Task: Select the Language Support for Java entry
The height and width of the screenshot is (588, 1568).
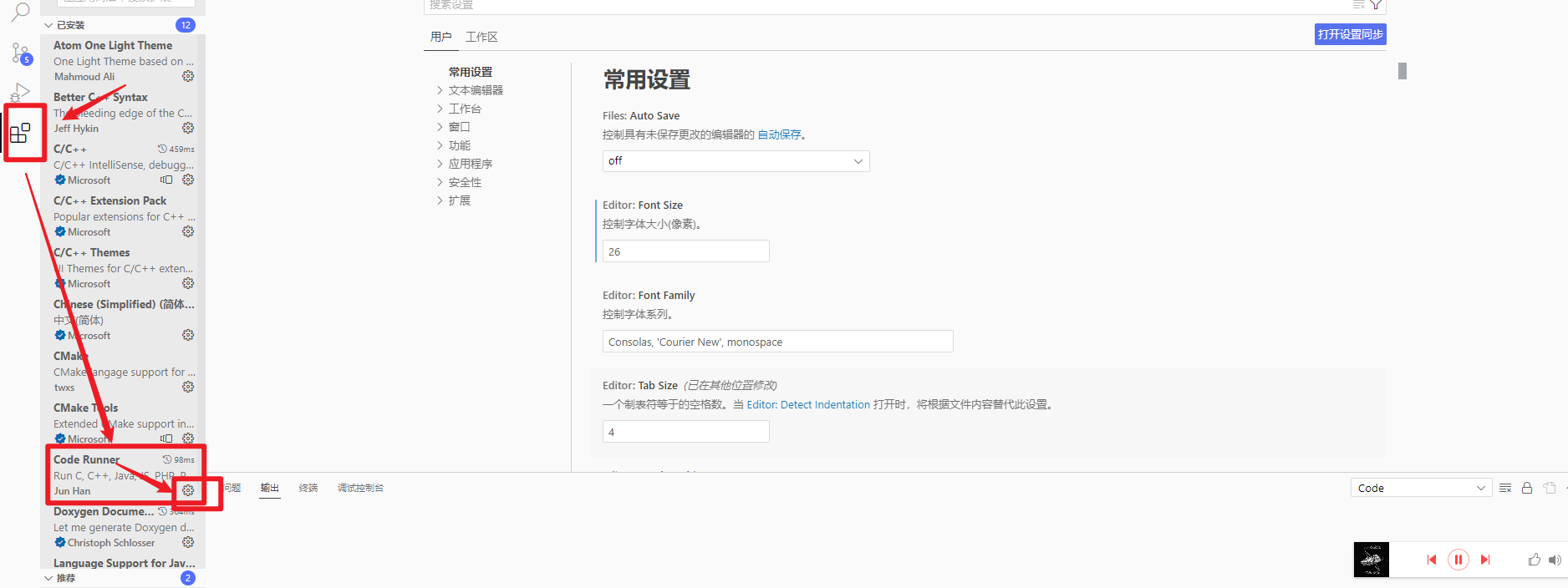Action: (124, 563)
